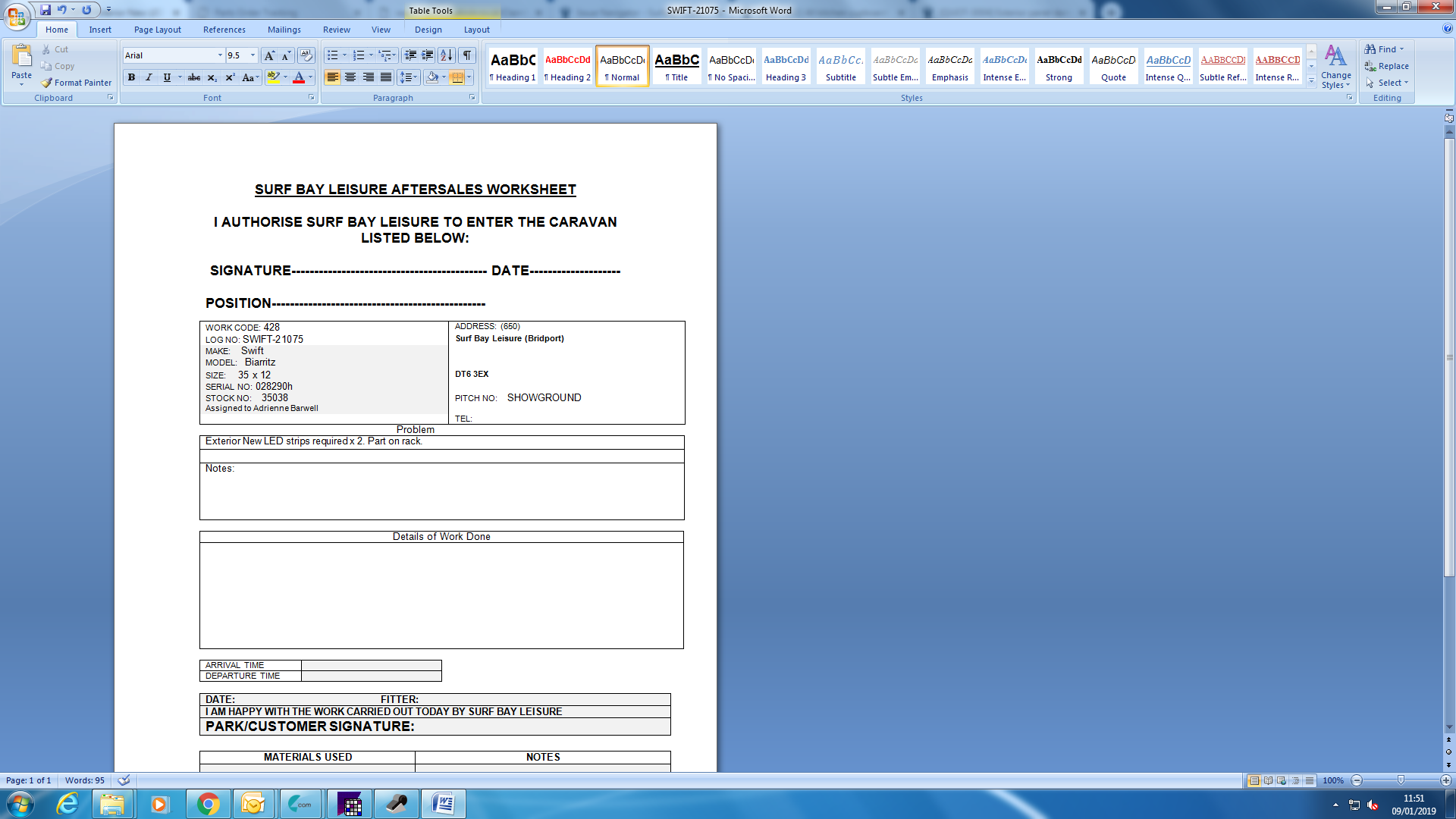
Task: Open the font name dropdown
Action: point(220,55)
